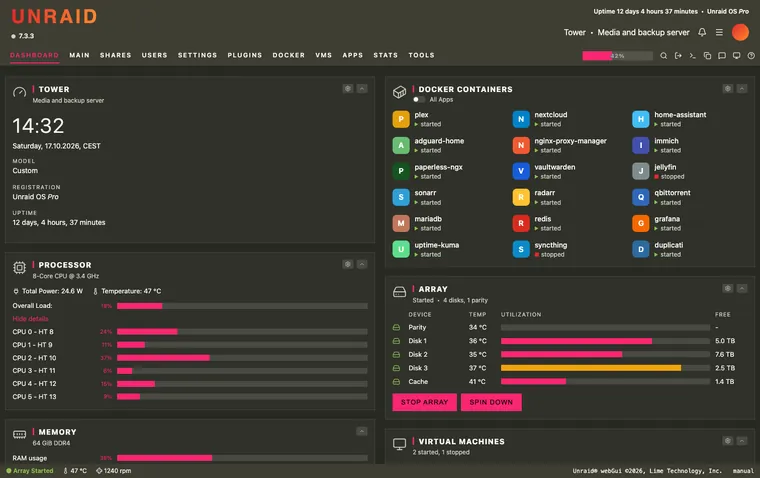Open notifications bell in header
Viewport: 760px width, 478px height.
click(702, 32)
